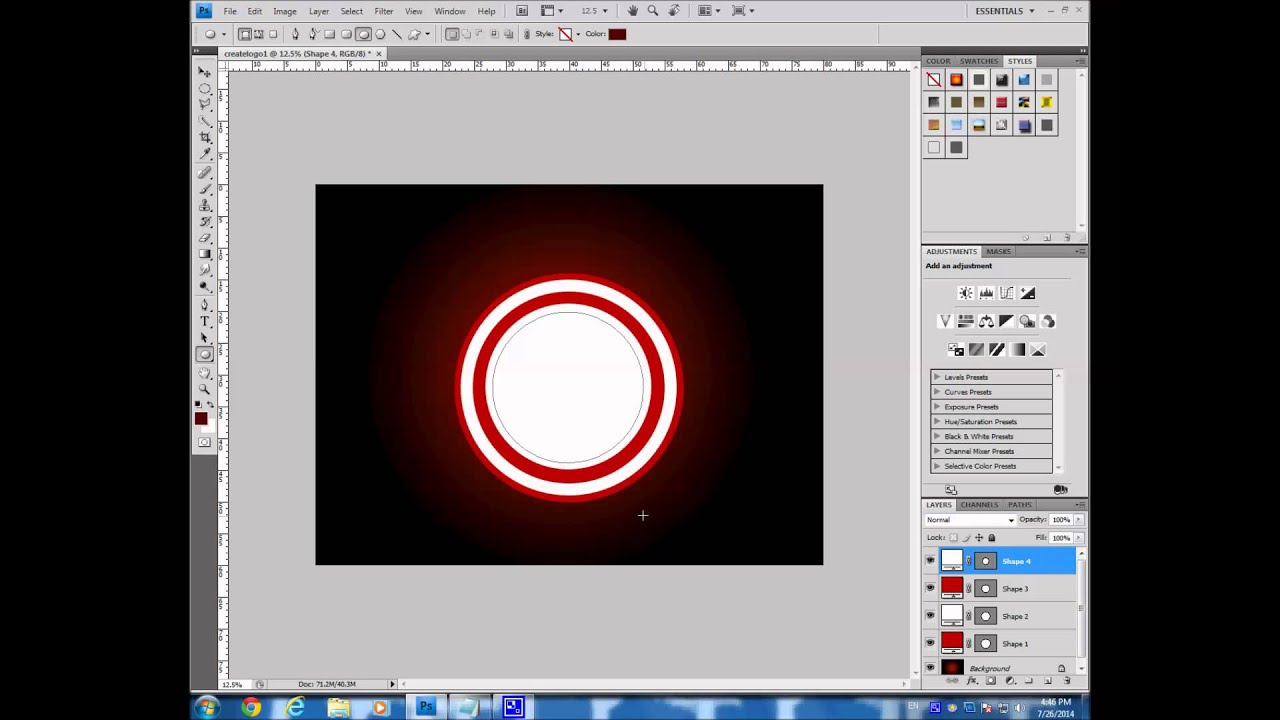Screen dimensions: 1280x720
Task: Select the Brush tool
Action: (205, 188)
